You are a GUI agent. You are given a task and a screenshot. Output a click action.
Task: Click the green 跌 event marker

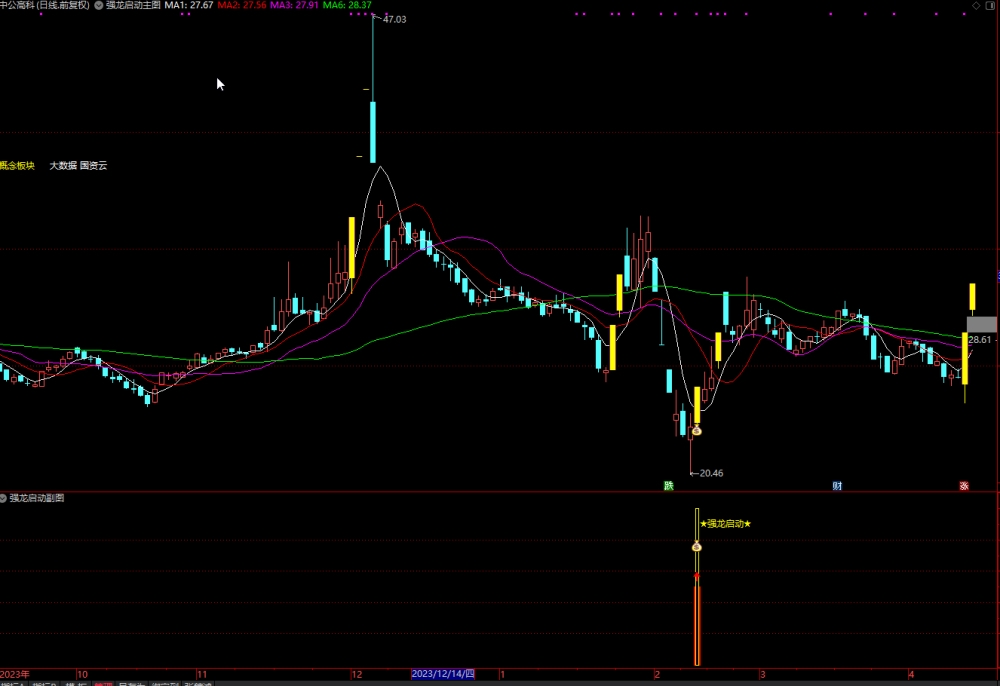point(668,486)
